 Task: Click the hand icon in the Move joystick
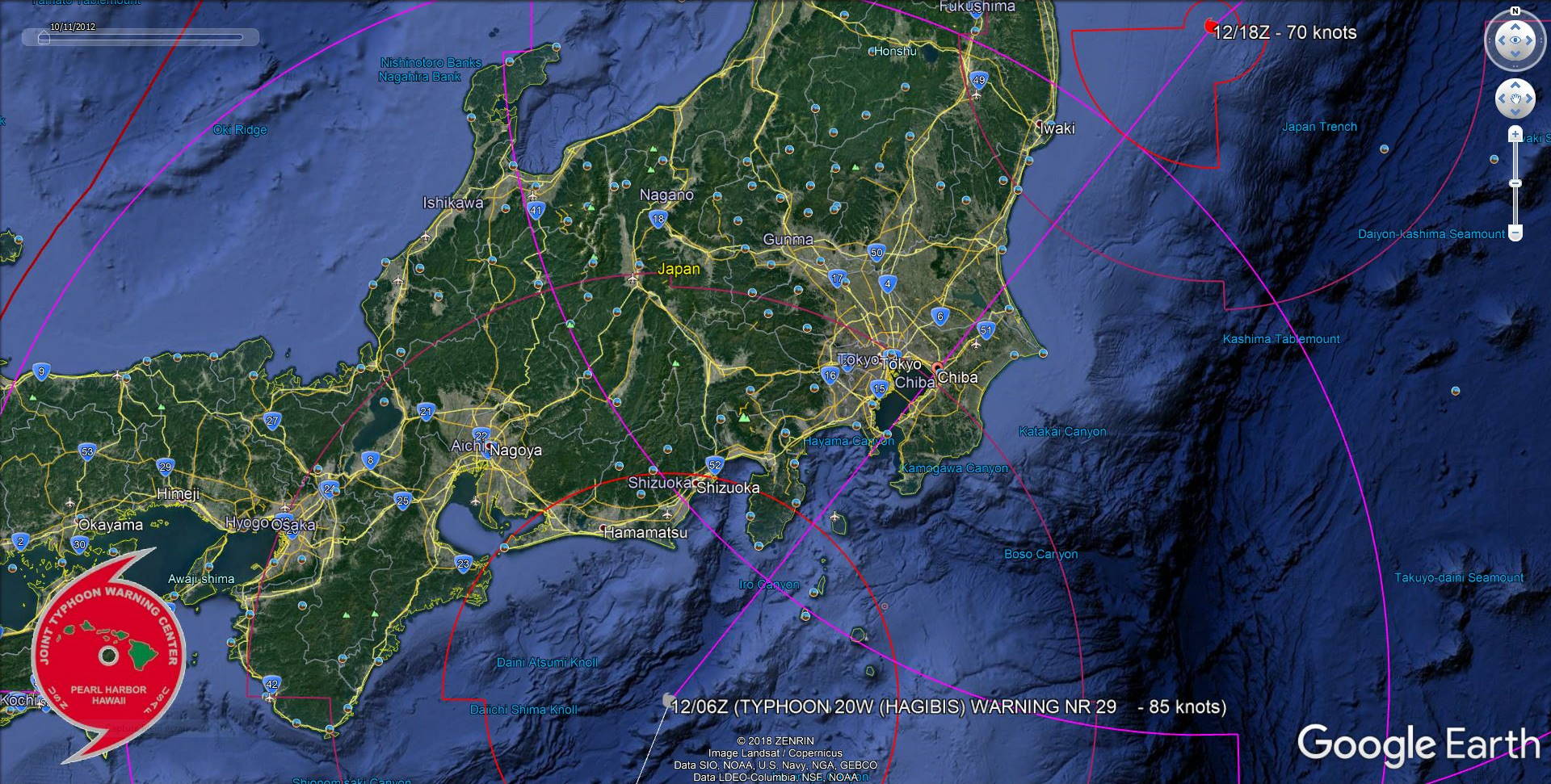pos(1516,98)
